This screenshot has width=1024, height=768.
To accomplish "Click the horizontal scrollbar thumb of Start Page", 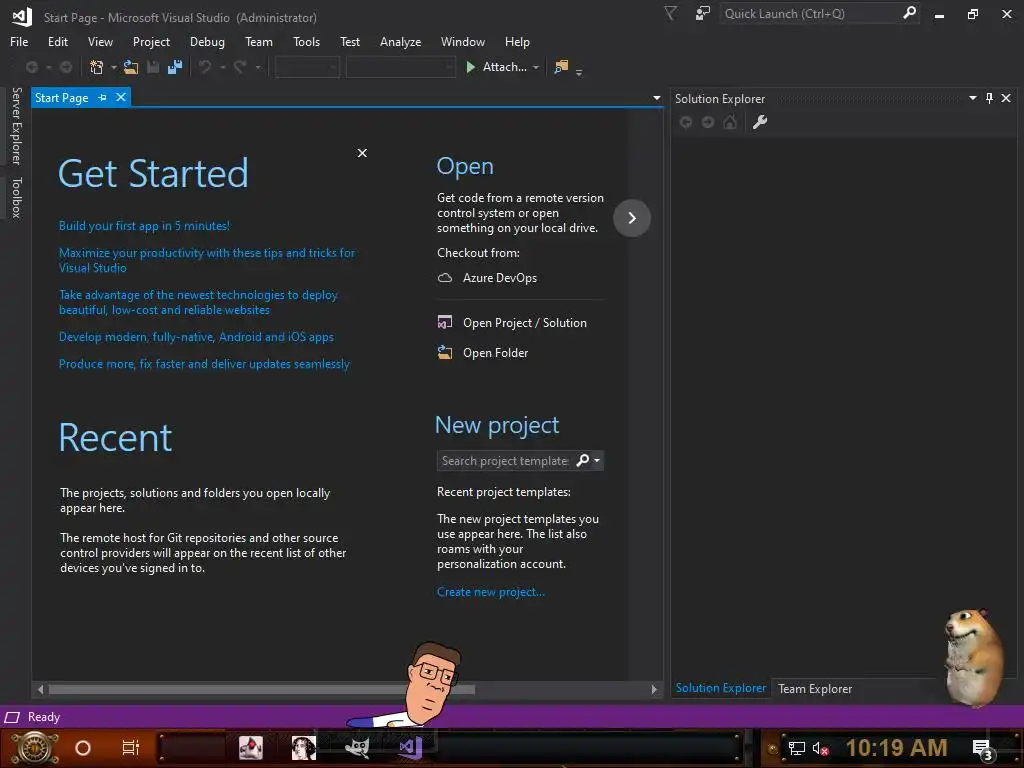I will [262, 689].
